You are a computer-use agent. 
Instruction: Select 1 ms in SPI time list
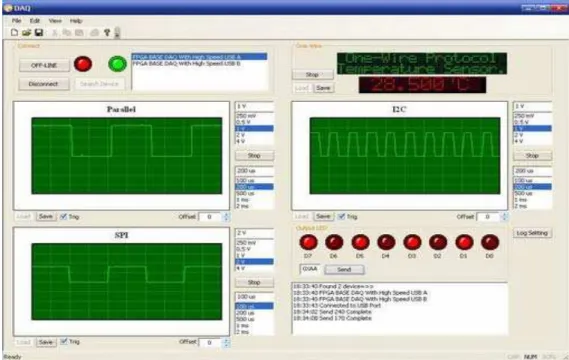254,326
